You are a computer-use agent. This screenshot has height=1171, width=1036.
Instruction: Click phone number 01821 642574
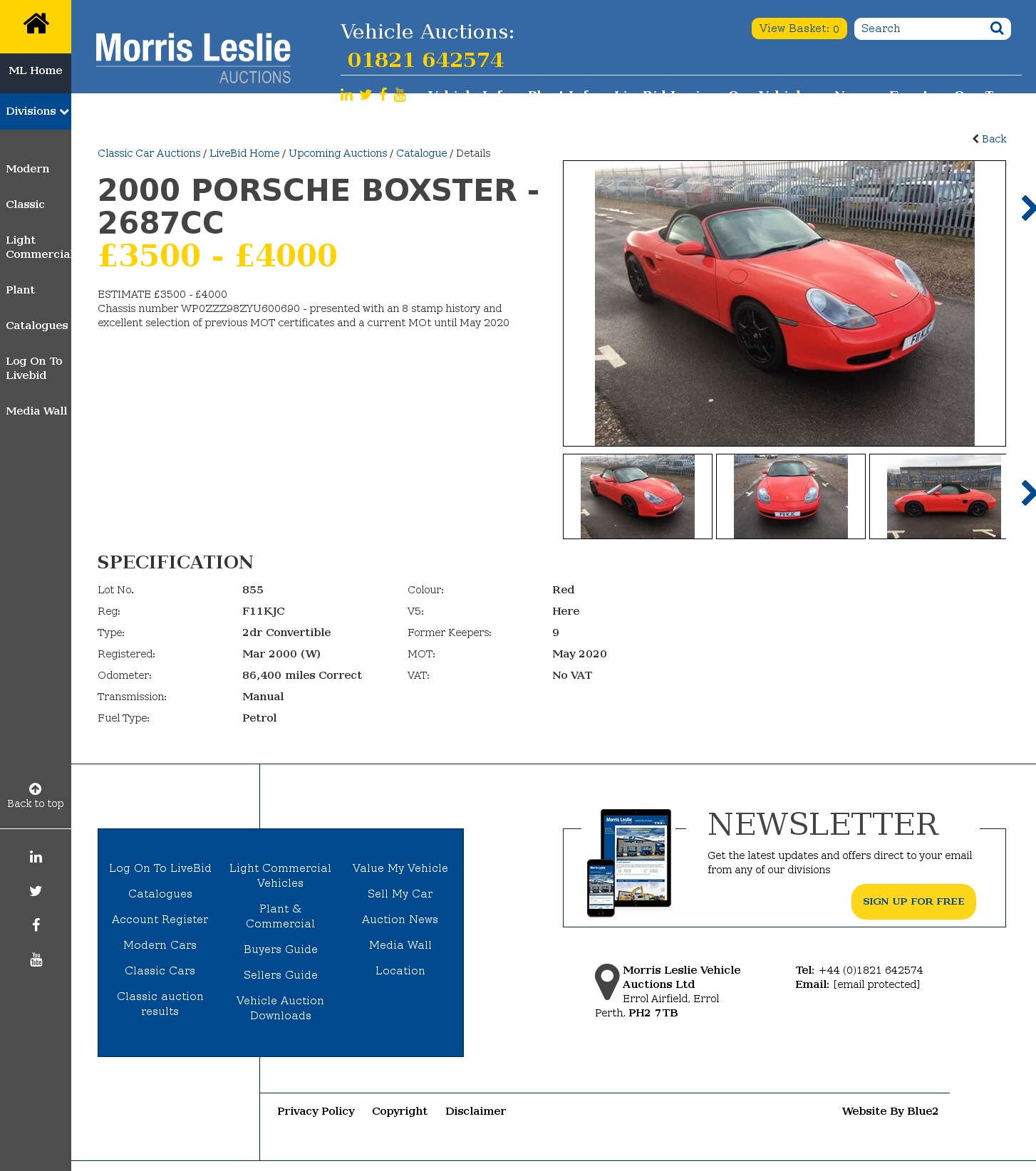point(425,60)
